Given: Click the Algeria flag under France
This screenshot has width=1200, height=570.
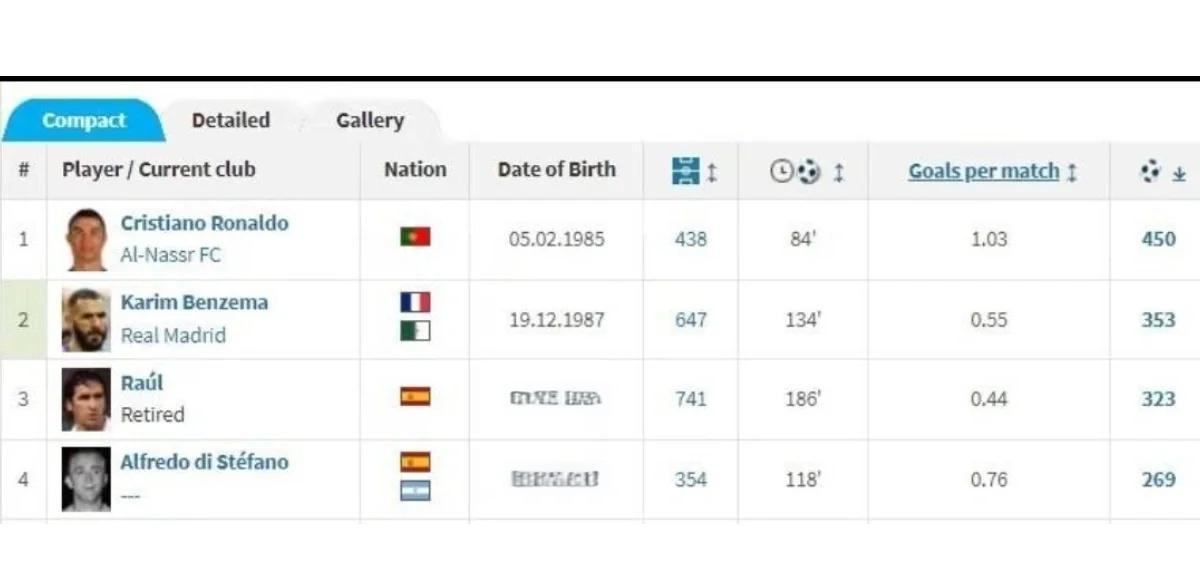Looking at the screenshot, I should click(415, 330).
